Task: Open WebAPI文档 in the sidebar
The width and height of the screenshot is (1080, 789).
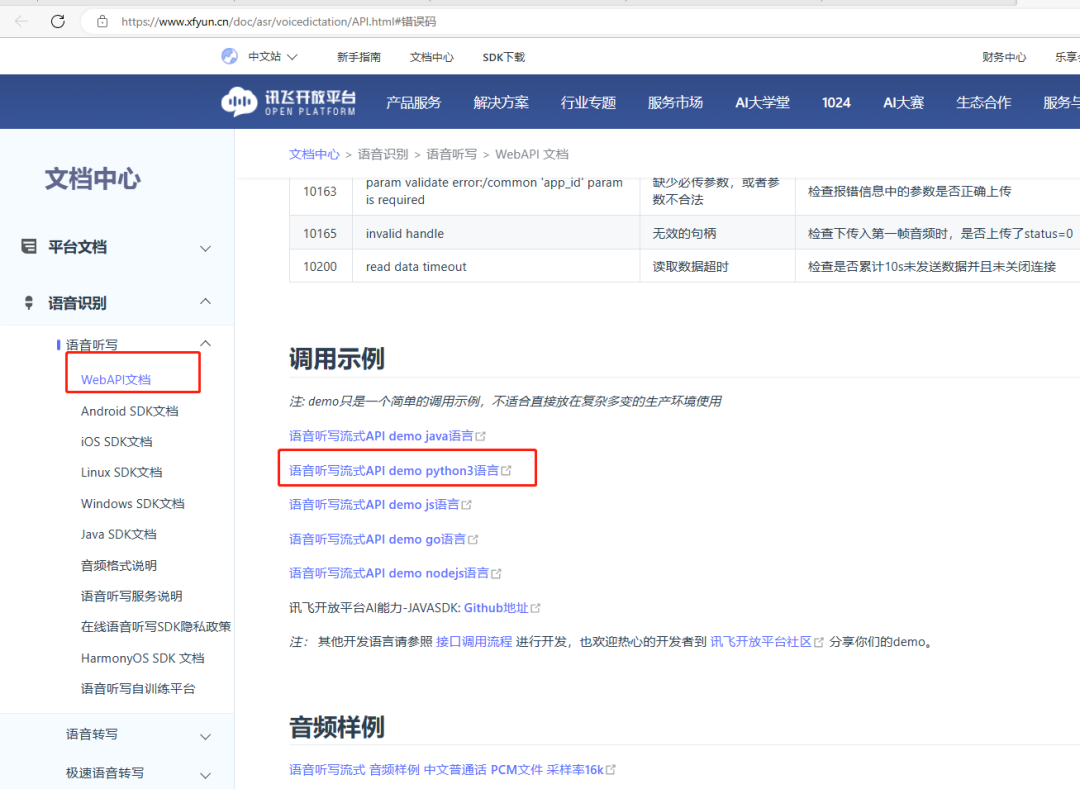Action: point(116,379)
